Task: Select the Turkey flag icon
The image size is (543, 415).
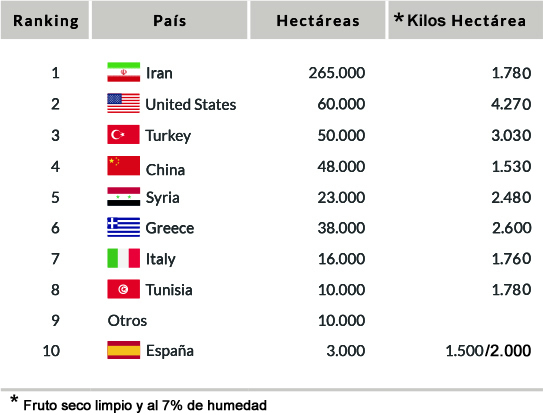Action: coord(124,134)
